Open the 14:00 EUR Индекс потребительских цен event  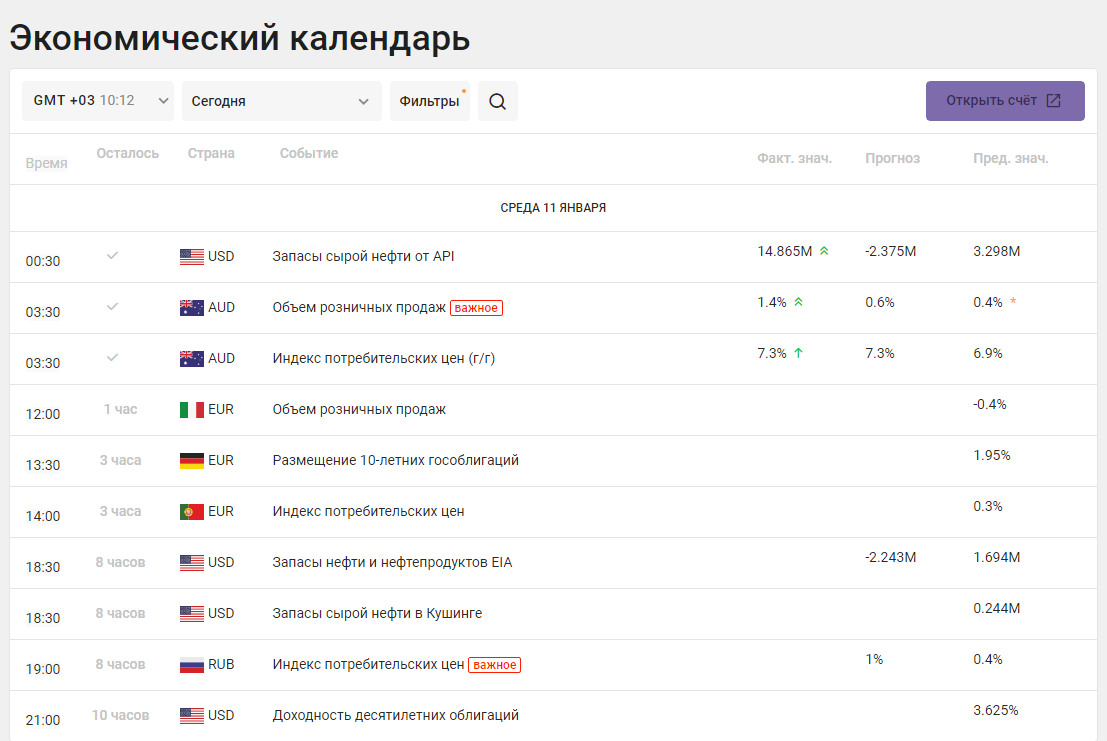click(x=369, y=511)
